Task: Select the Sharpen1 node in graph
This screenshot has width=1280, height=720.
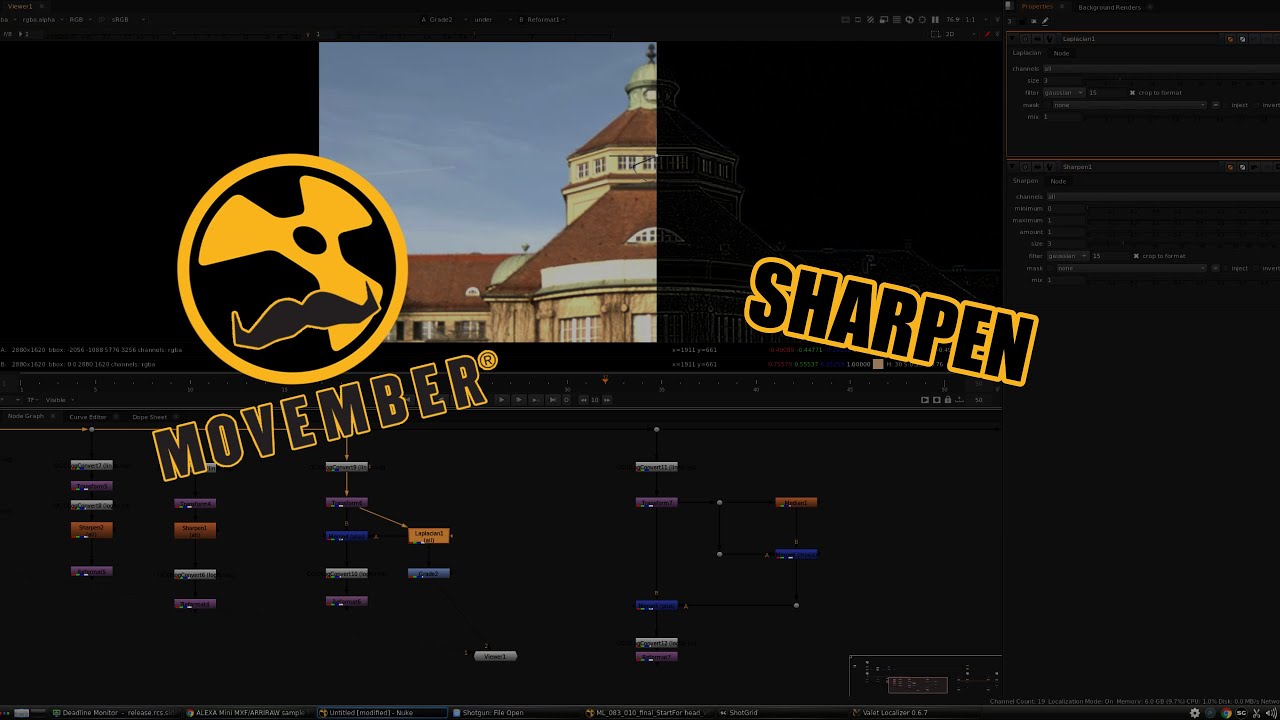Action: click(x=195, y=530)
